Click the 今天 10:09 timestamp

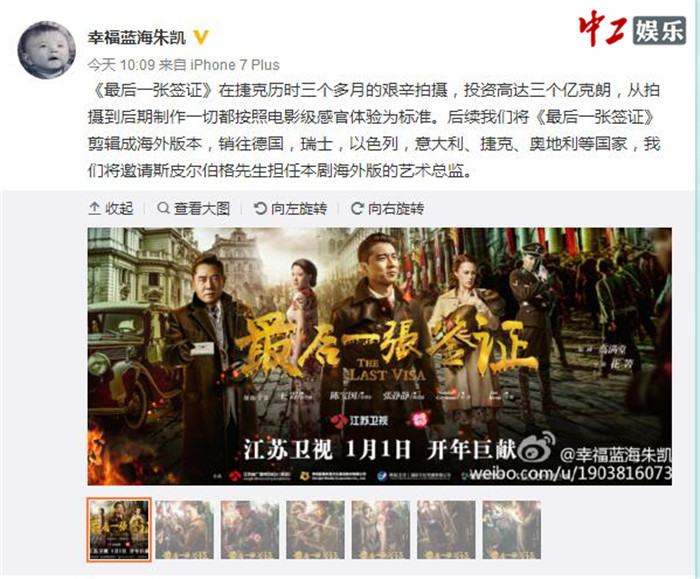coord(121,65)
